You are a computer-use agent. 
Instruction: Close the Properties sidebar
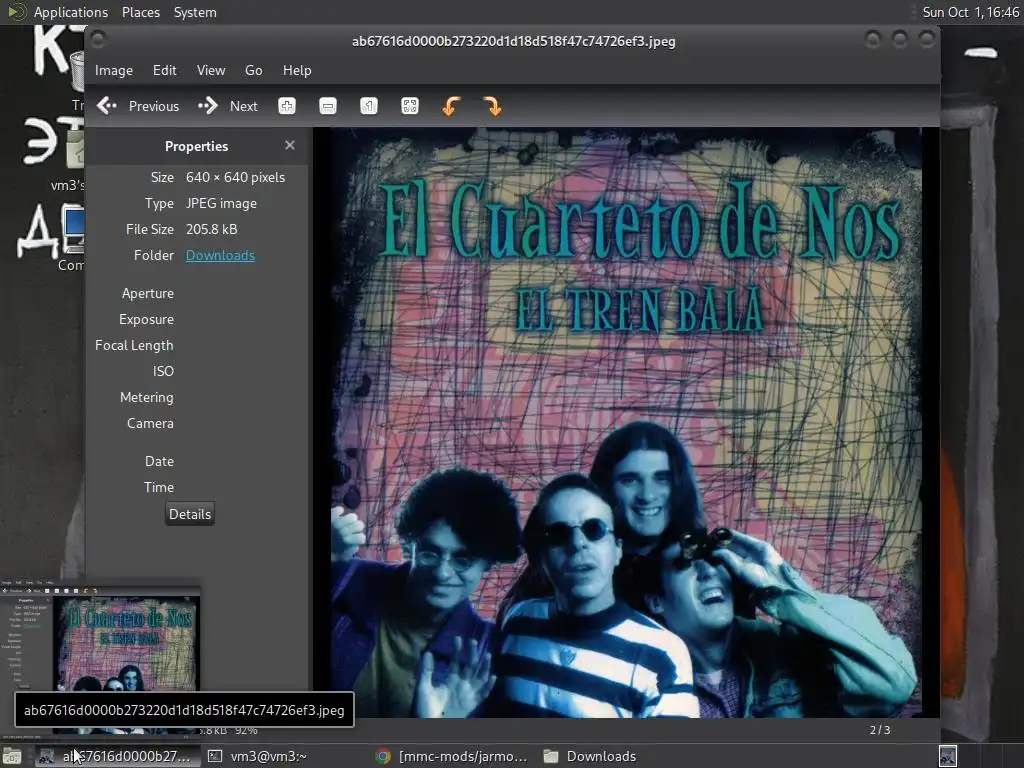click(290, 145)
